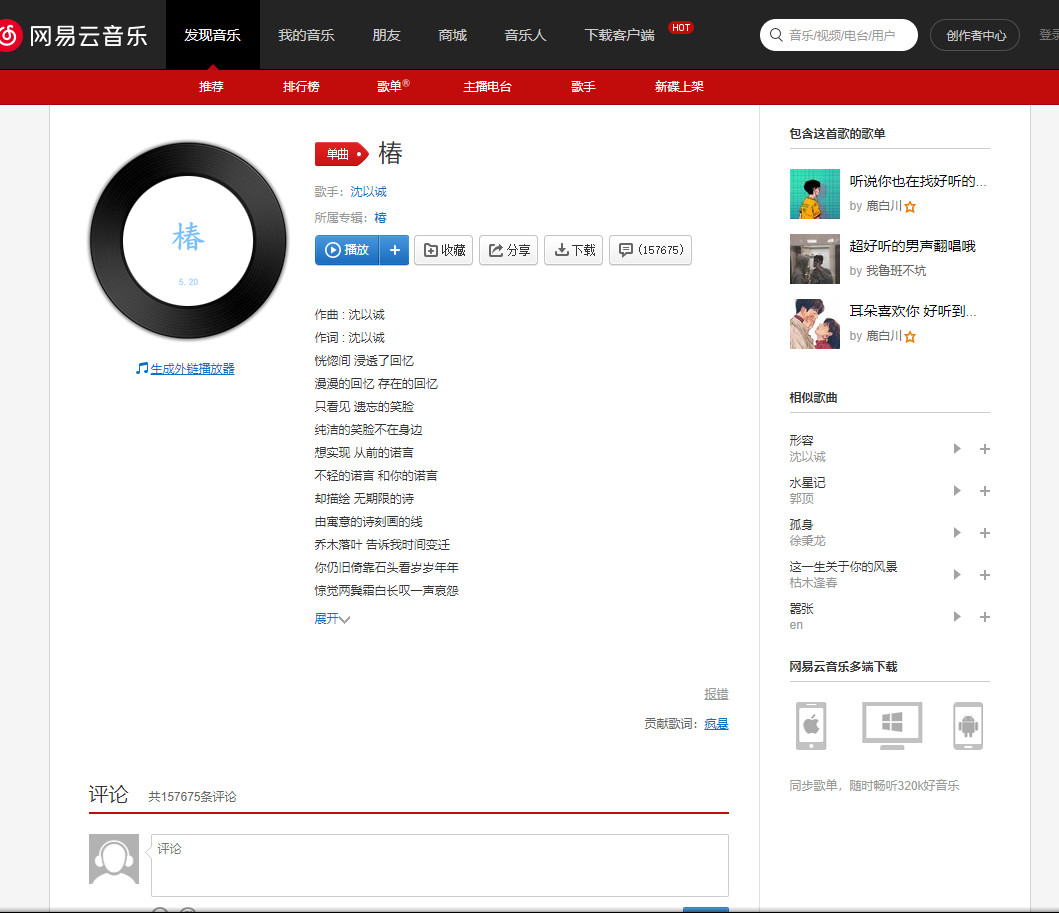Click the 分享 share button
1059x913 pixels.
pos(509,250)
